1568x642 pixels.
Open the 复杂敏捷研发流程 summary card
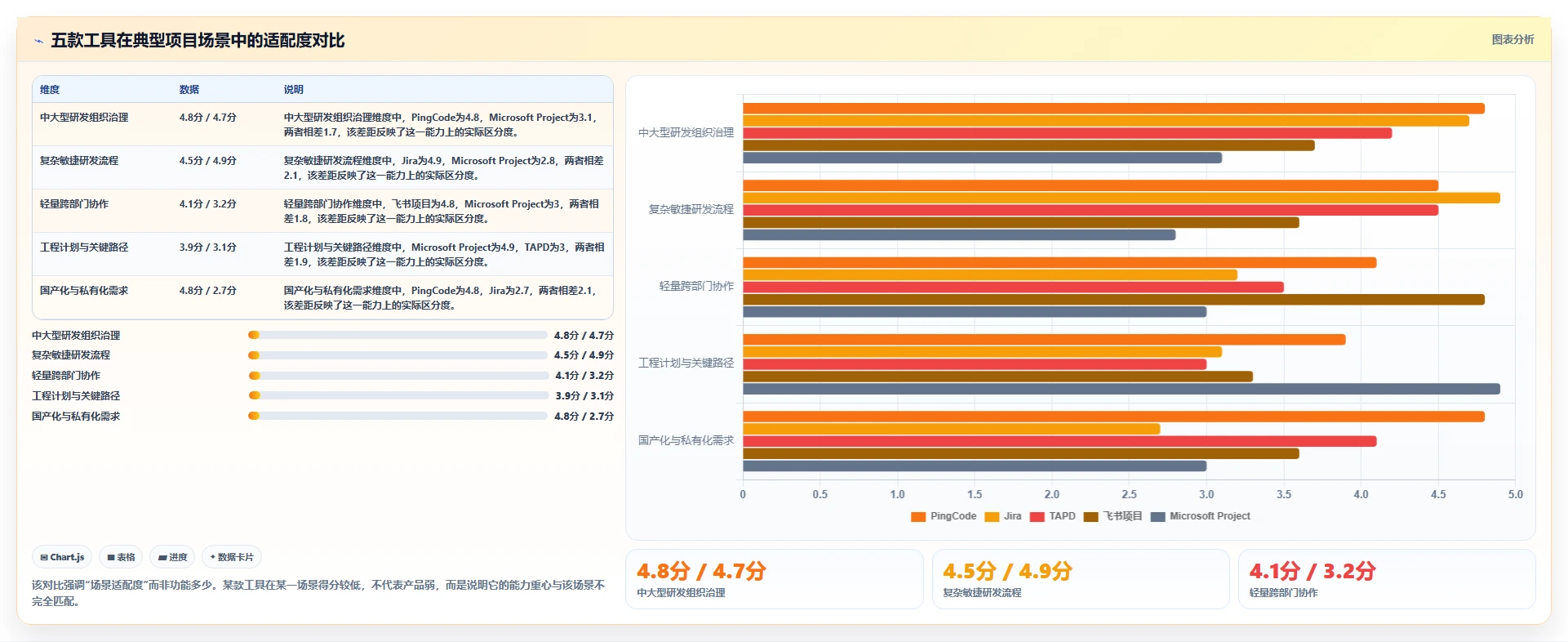tap(1081, 579)
